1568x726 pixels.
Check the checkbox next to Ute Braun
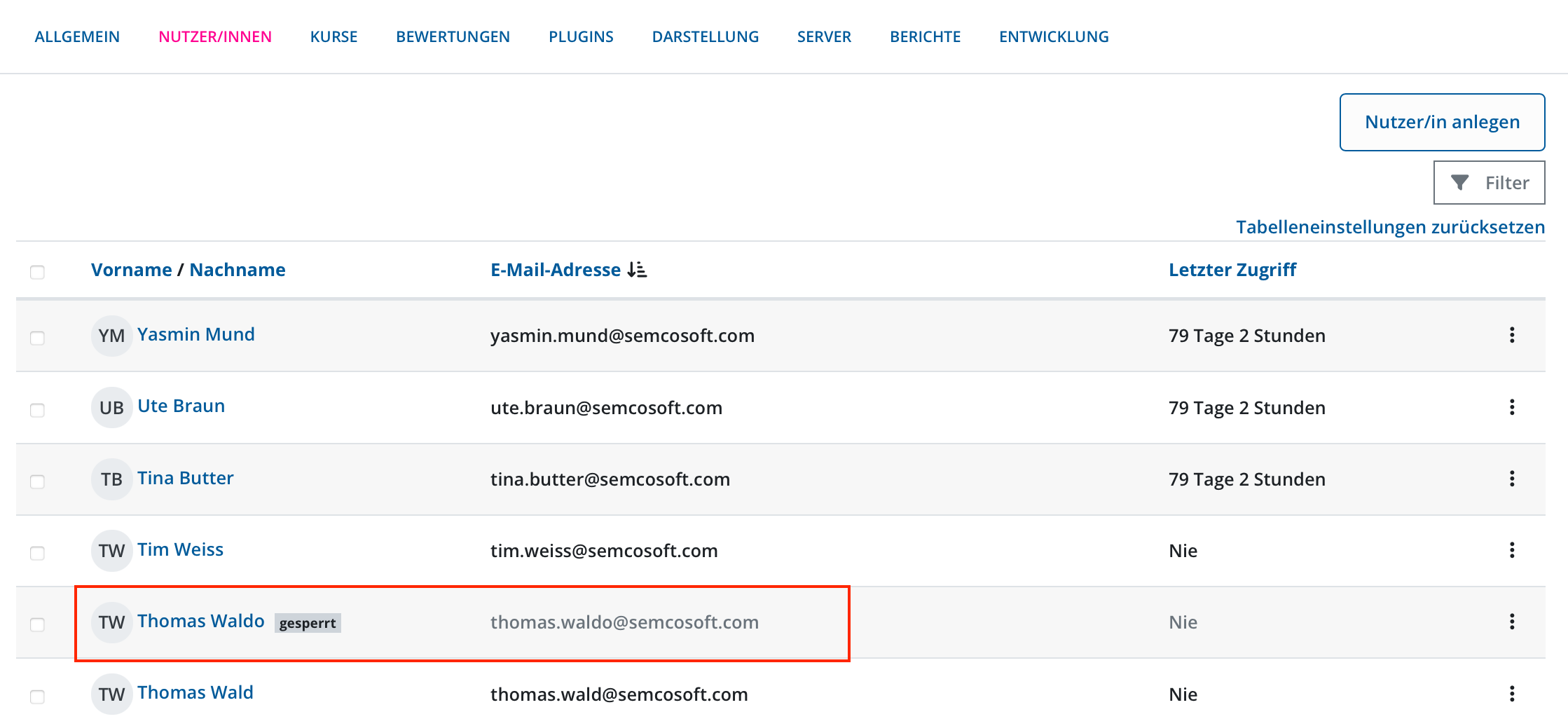(37, 411)
